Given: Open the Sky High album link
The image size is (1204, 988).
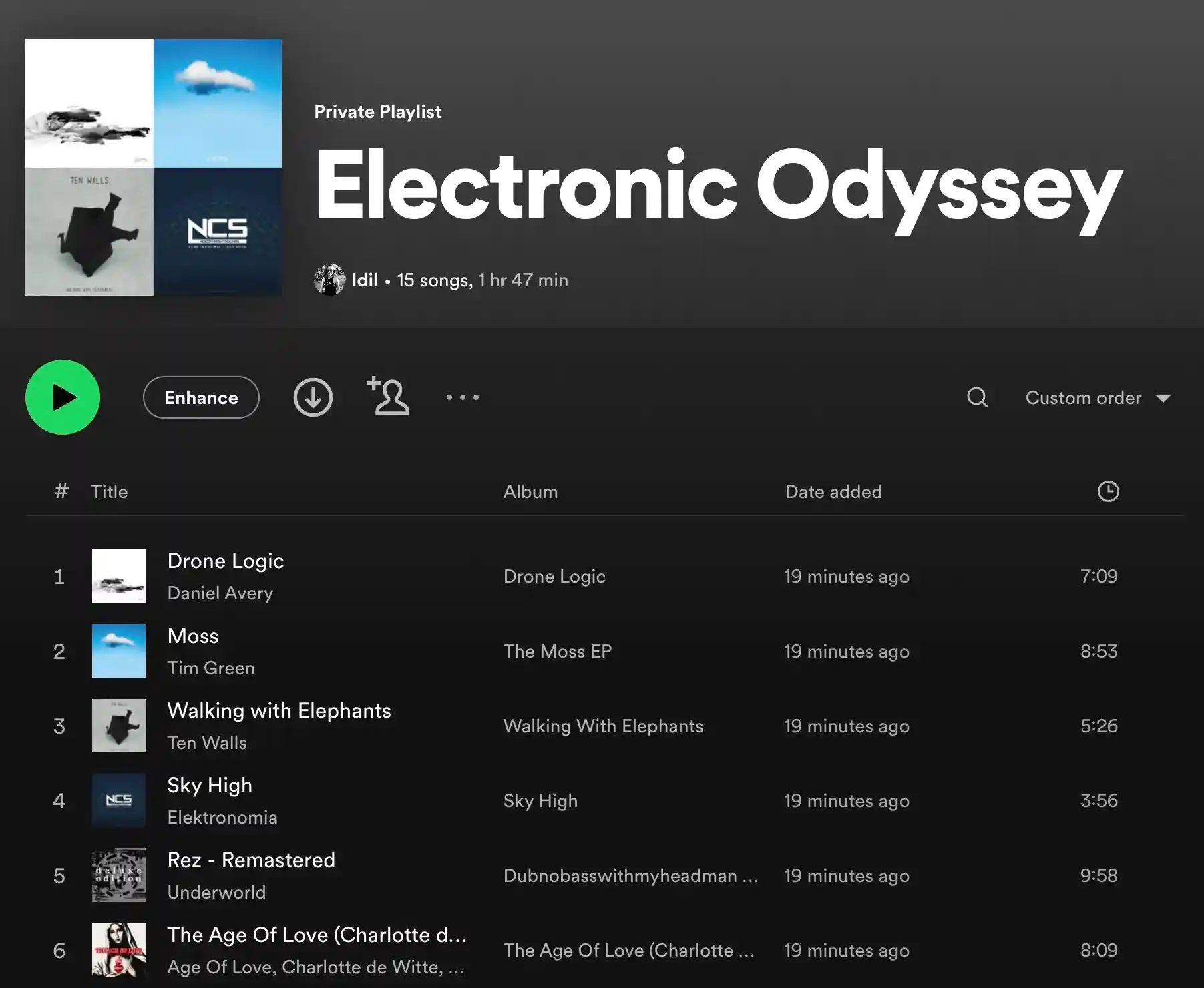Looking at the screenshot, I should (540, 801).
